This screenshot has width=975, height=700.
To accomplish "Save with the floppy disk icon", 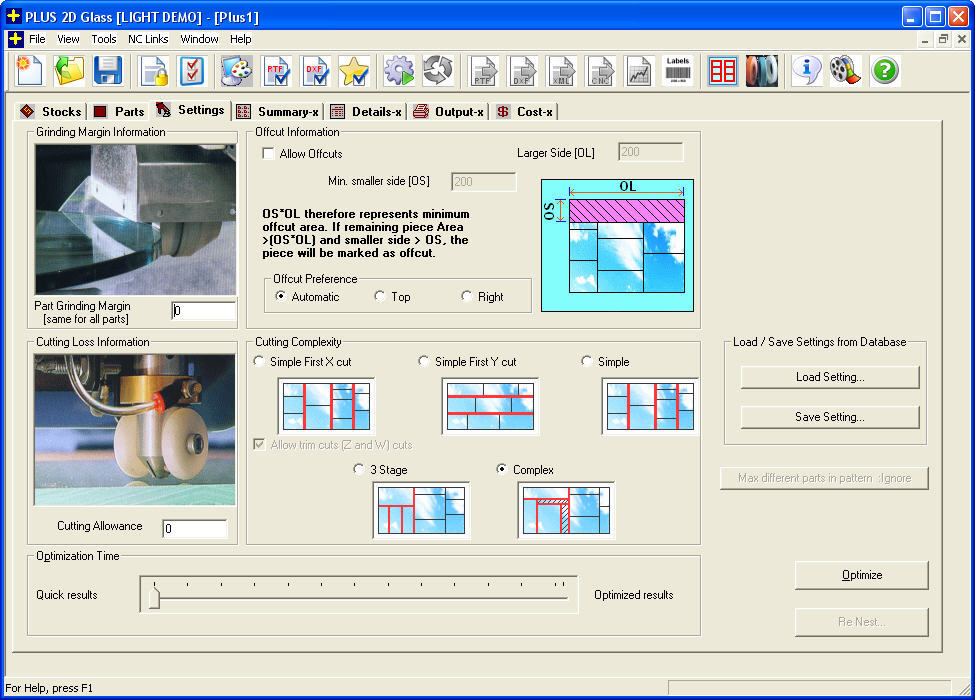I will (x=108, y=70).
